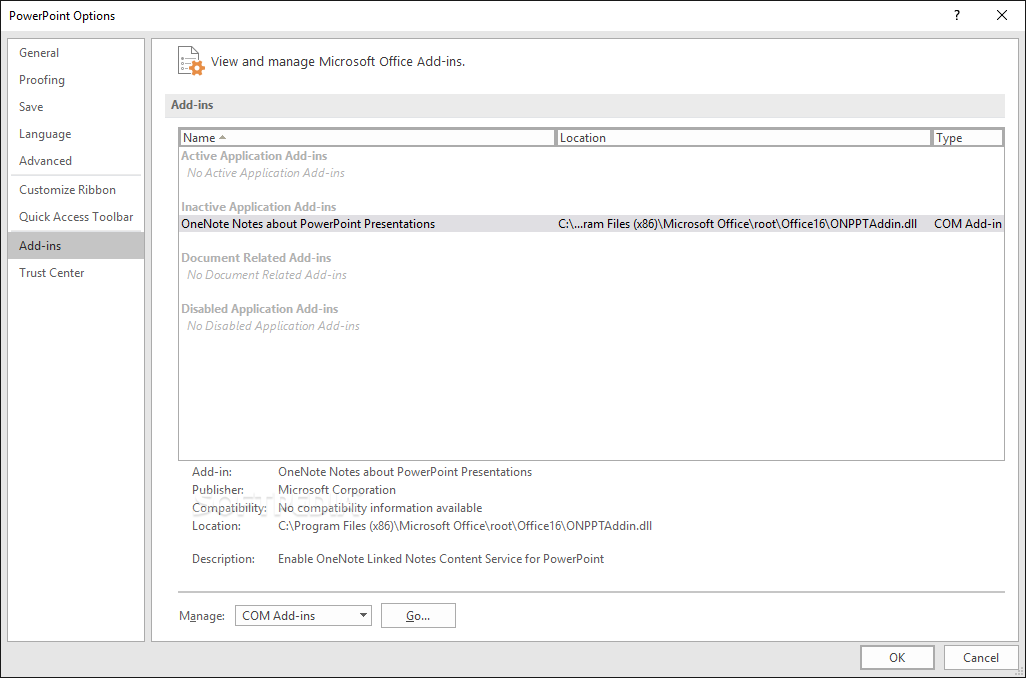Click the Disabled Application Add-ins group heading
1026x678 pixels.
click(260, 309)
